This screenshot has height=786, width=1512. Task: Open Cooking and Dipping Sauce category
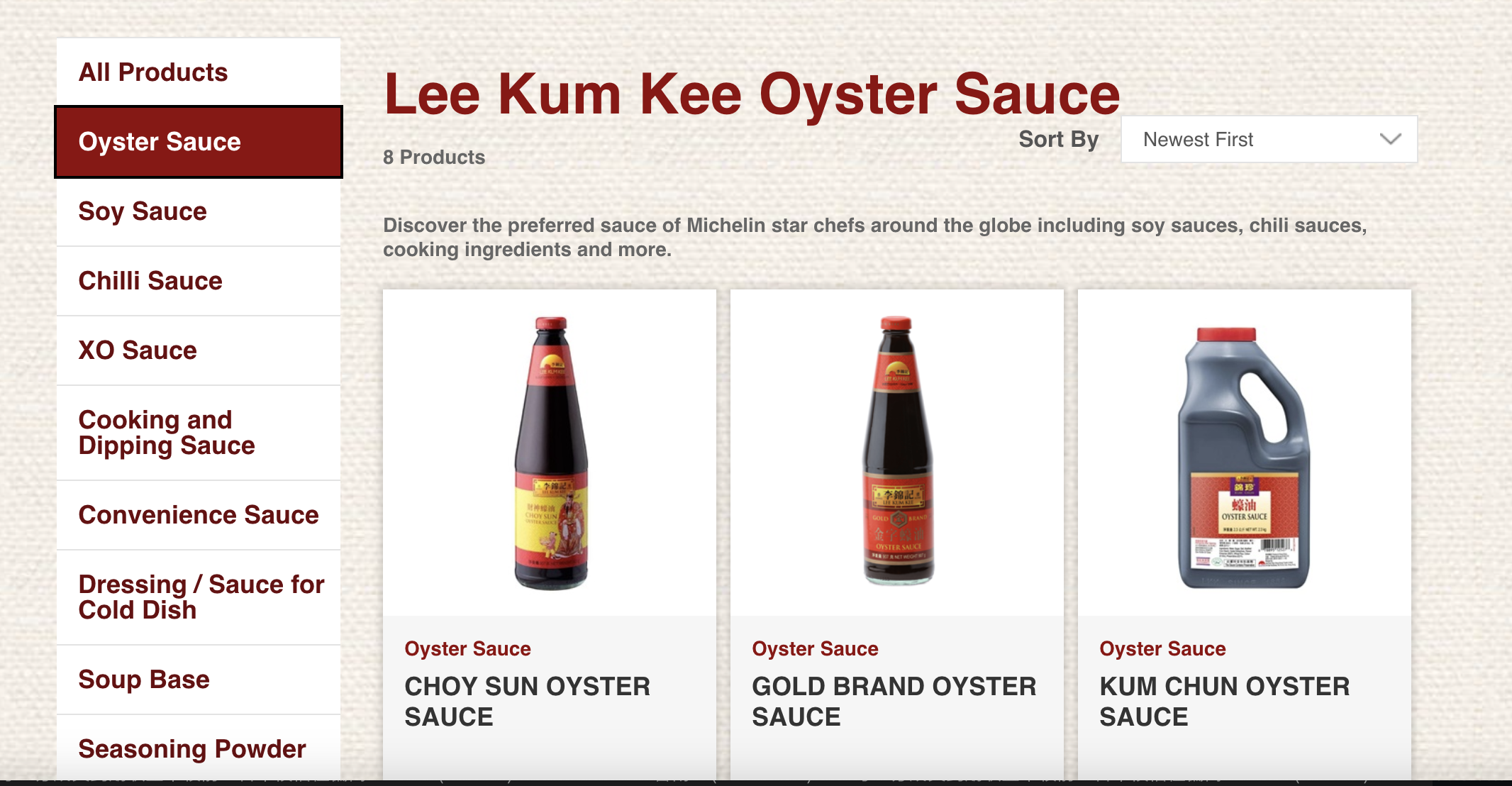[199, 433]
